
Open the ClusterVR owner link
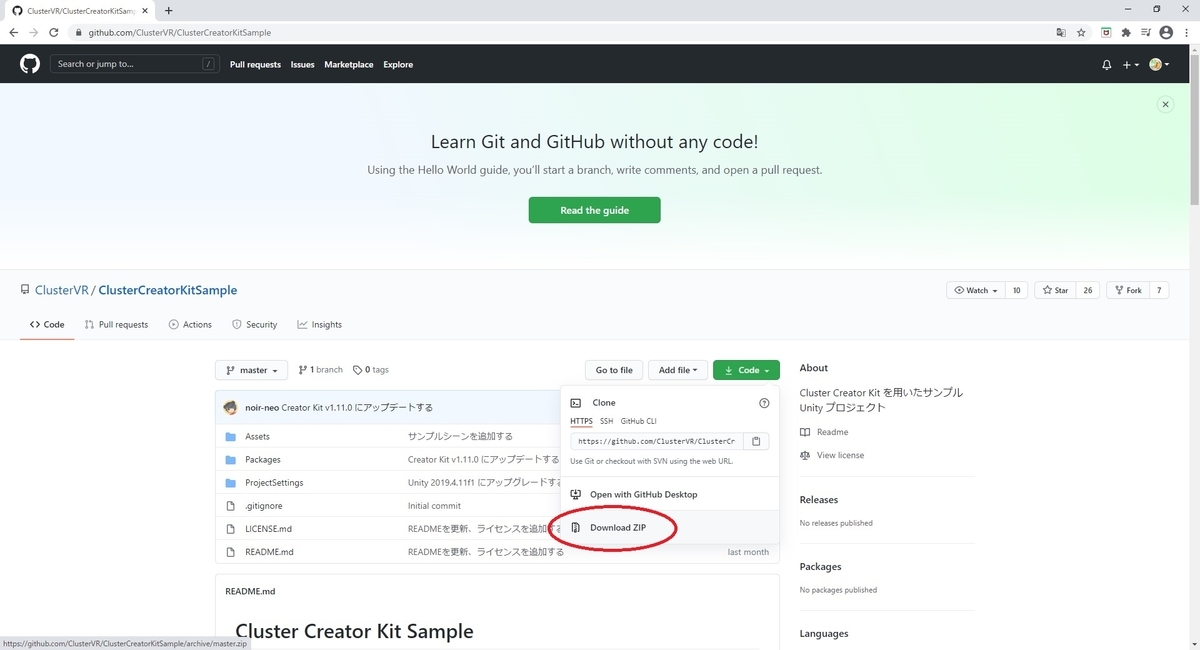pos(62,290)
